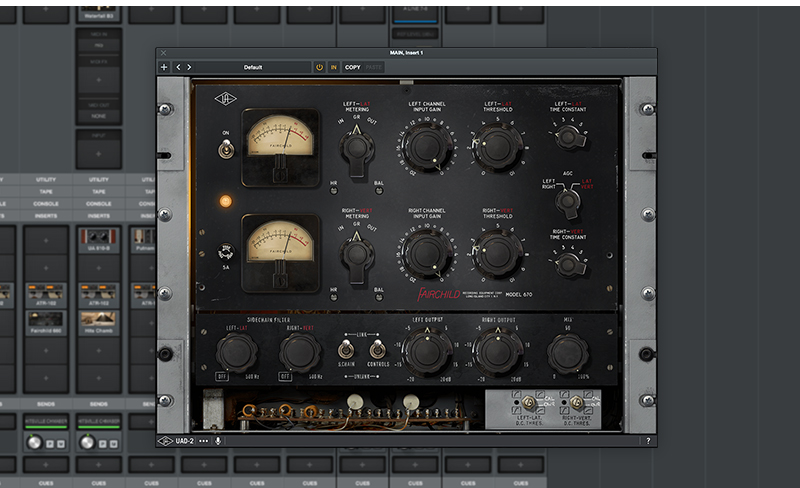Click SENDS label below Hits Chamb column

click(x=98, y=404)
